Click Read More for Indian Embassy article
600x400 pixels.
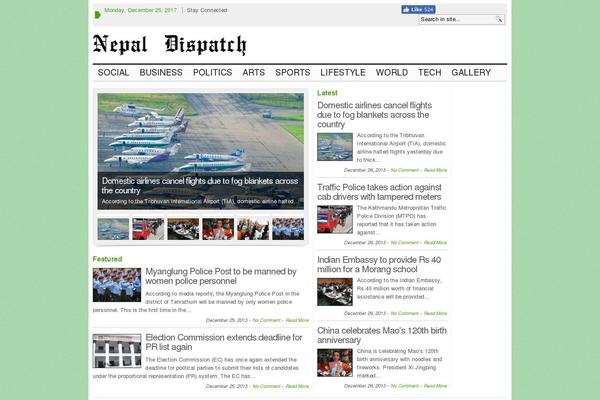click(x=435, y=313)
